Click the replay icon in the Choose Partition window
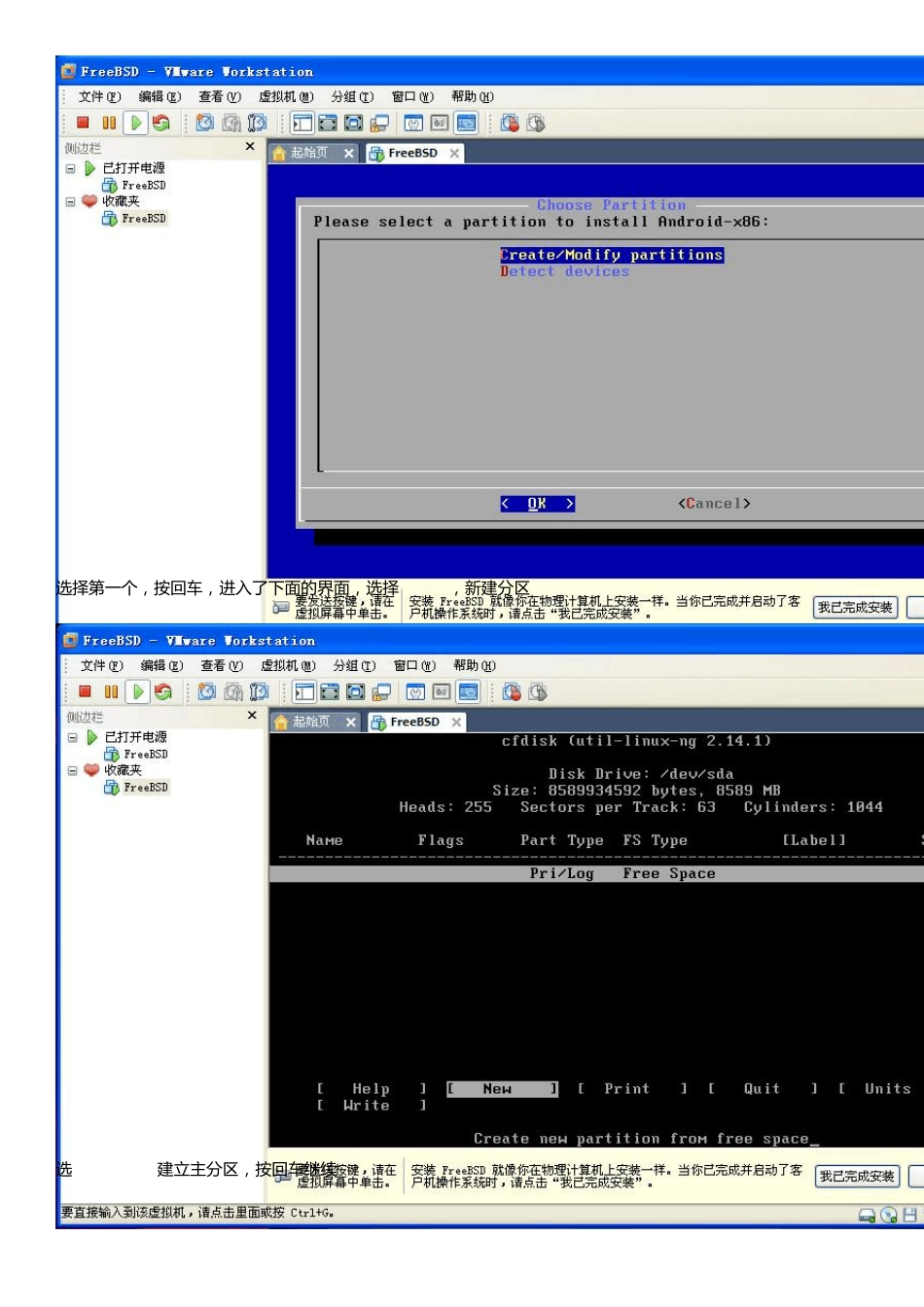924x1307 pixels. click(x=536, y=123)
